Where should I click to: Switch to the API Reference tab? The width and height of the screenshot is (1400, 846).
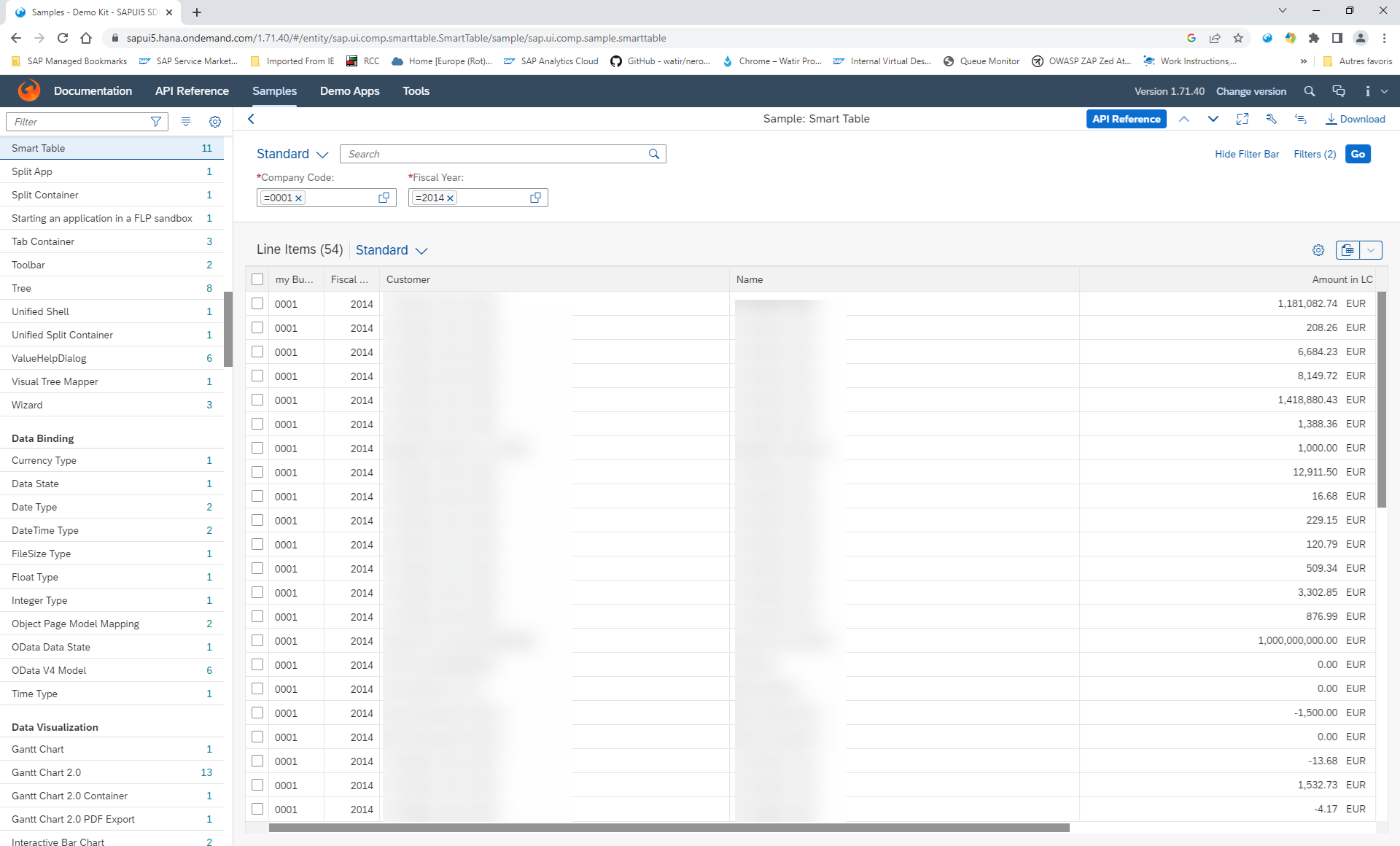click(x=192, y=91)
